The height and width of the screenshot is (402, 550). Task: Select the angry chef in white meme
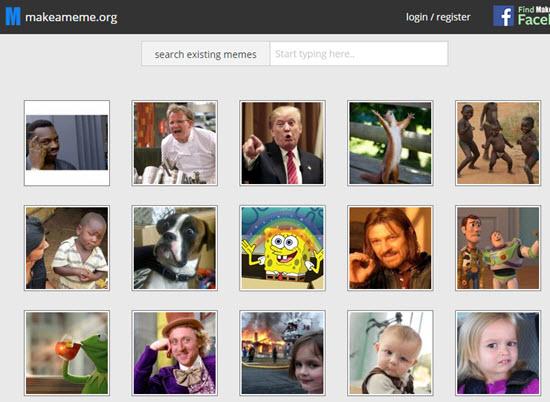coord(175,143)
